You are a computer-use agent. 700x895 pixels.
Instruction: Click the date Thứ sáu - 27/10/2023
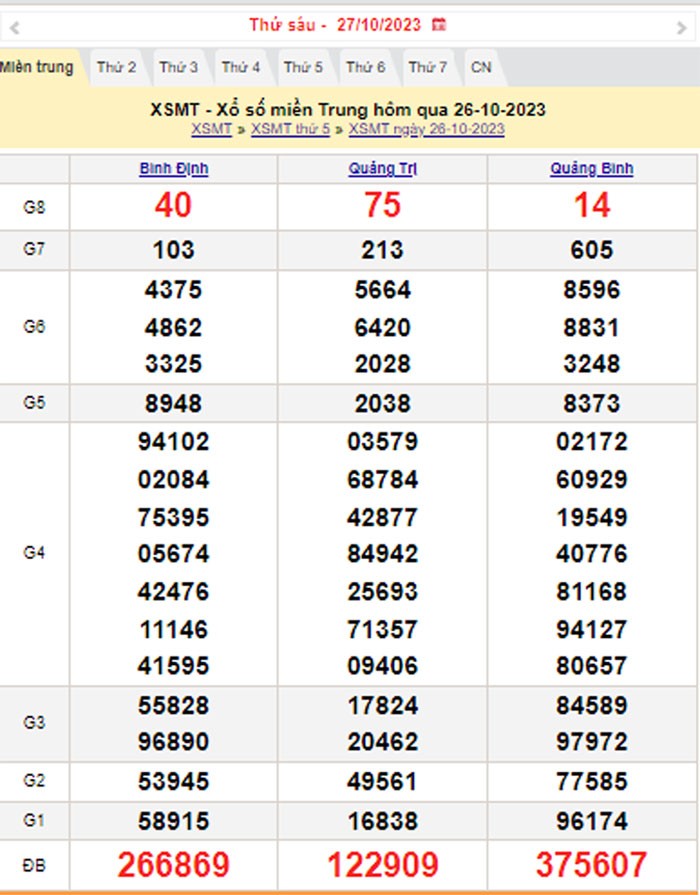[335, 24]
